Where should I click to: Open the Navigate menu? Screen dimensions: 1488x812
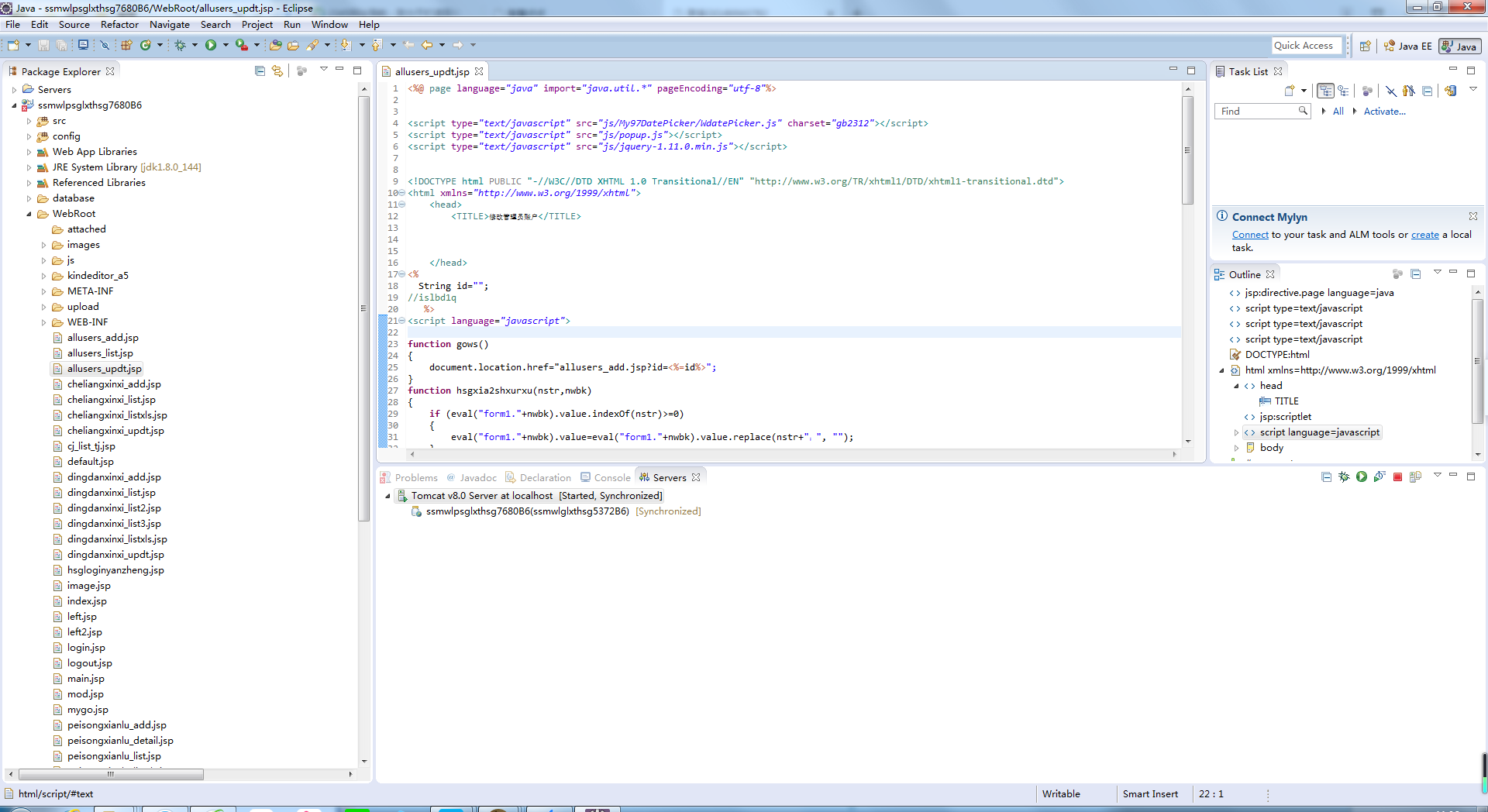click(169, 25)
